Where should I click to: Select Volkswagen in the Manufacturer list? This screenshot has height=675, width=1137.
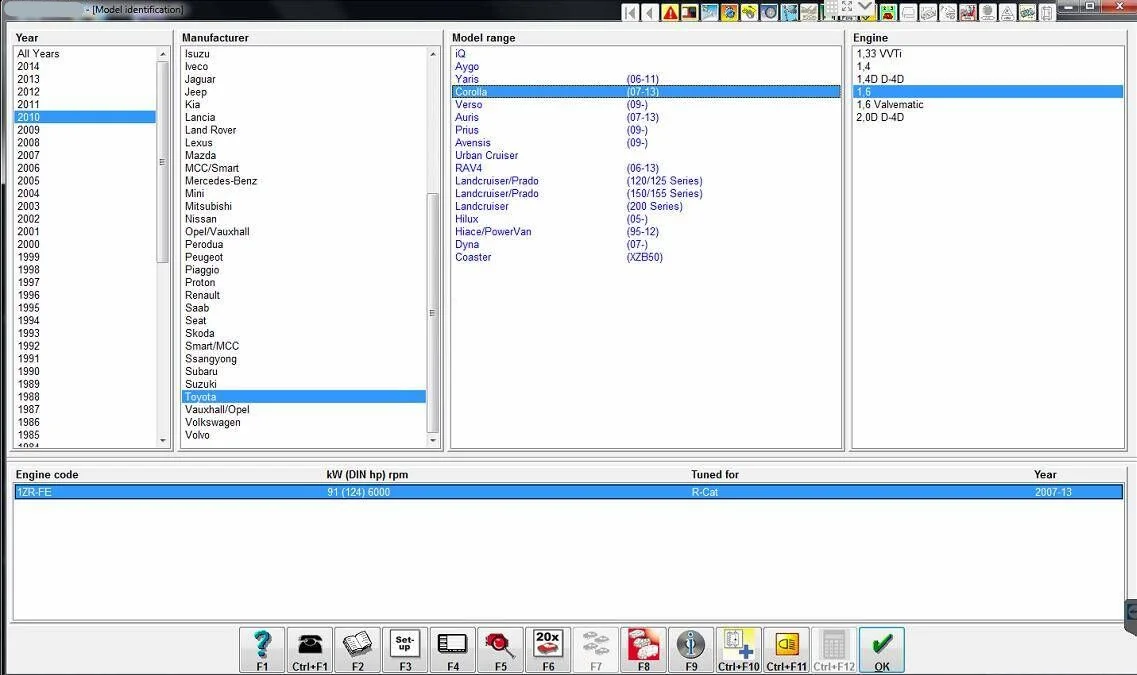(212, 422)
